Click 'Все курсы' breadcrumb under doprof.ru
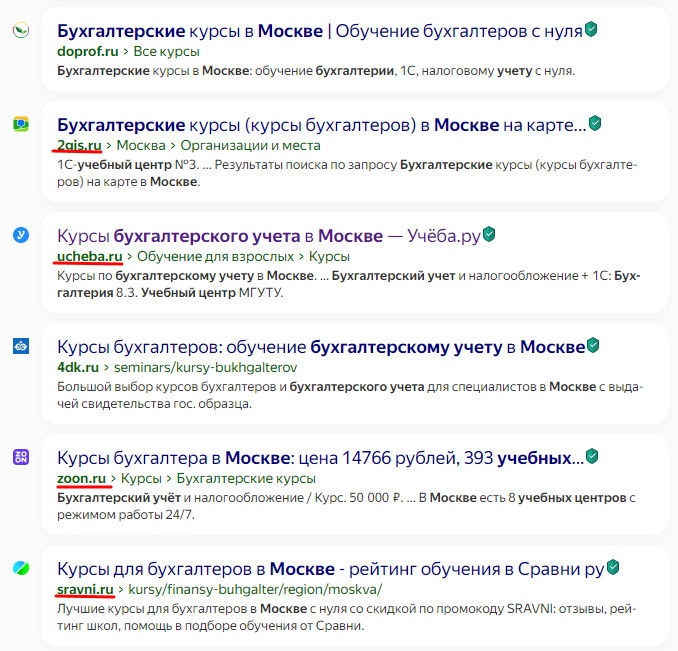Screen dimensions: 678x651 click(x=166, y=51)
